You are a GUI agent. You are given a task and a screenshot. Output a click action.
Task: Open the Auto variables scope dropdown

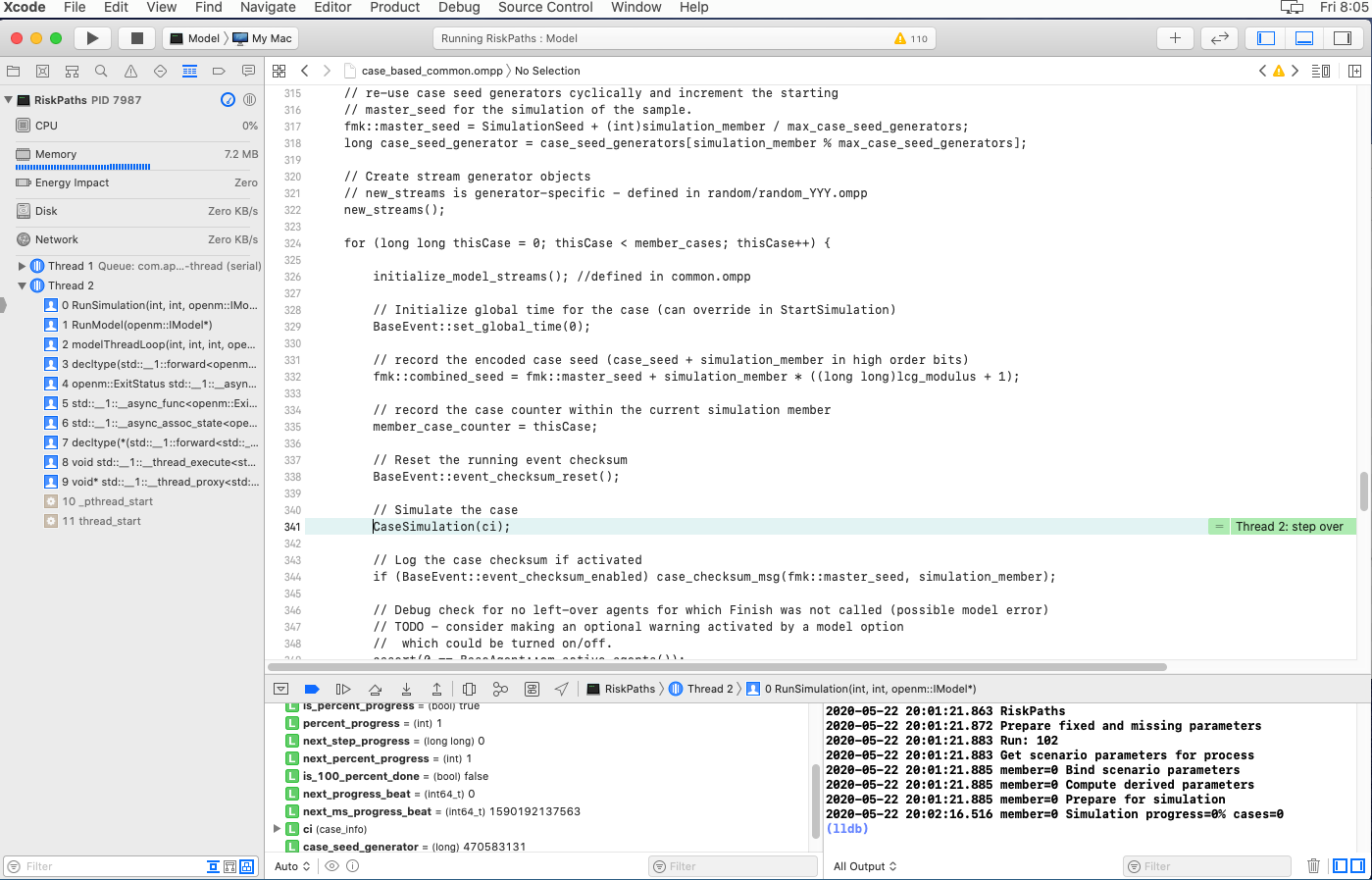point(292,866)
